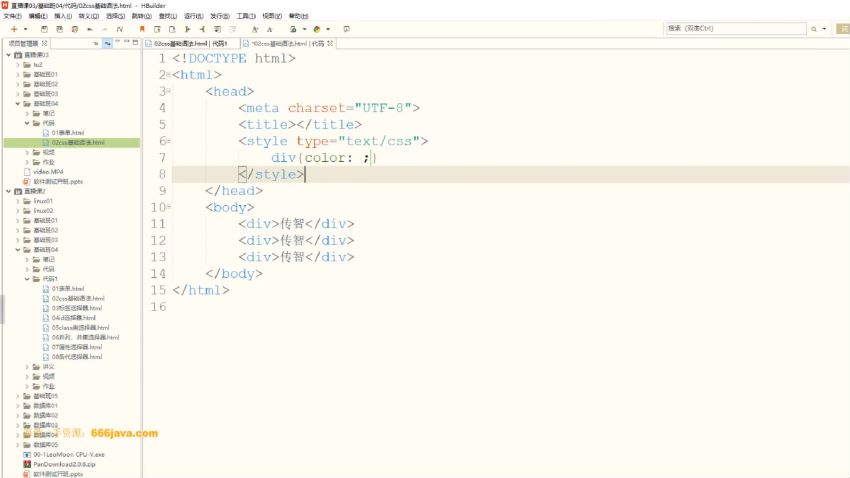Expand the linux02 folder
The image size is (850, 478).
(18, 211)
